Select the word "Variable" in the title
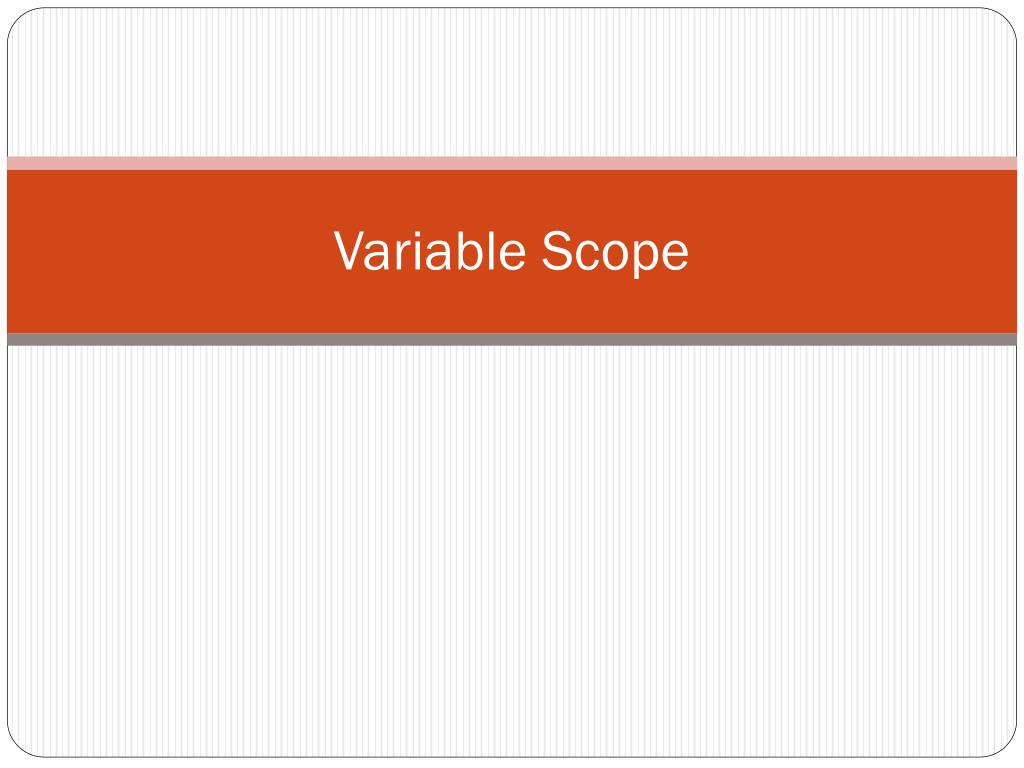This screenshot has width=1024, height=768. click(x=430, y=250)
